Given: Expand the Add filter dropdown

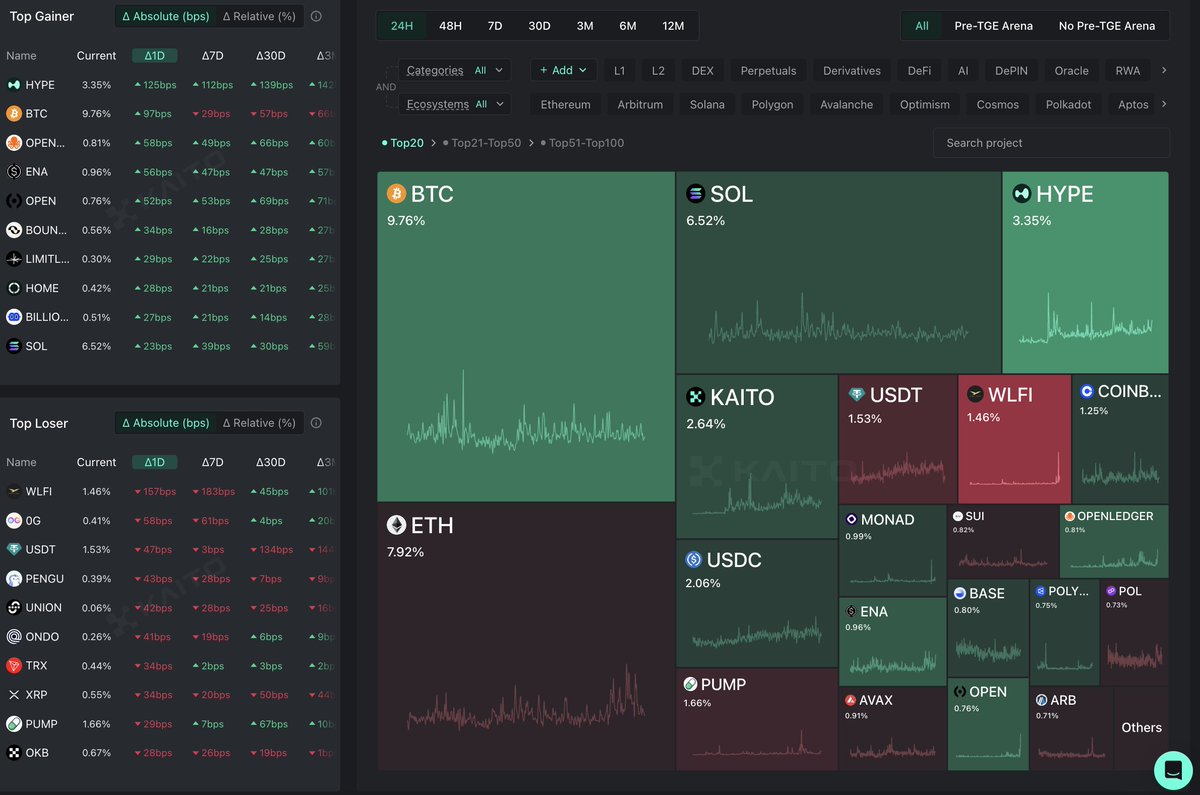Looking at the screenshot, I should point(563,70).
